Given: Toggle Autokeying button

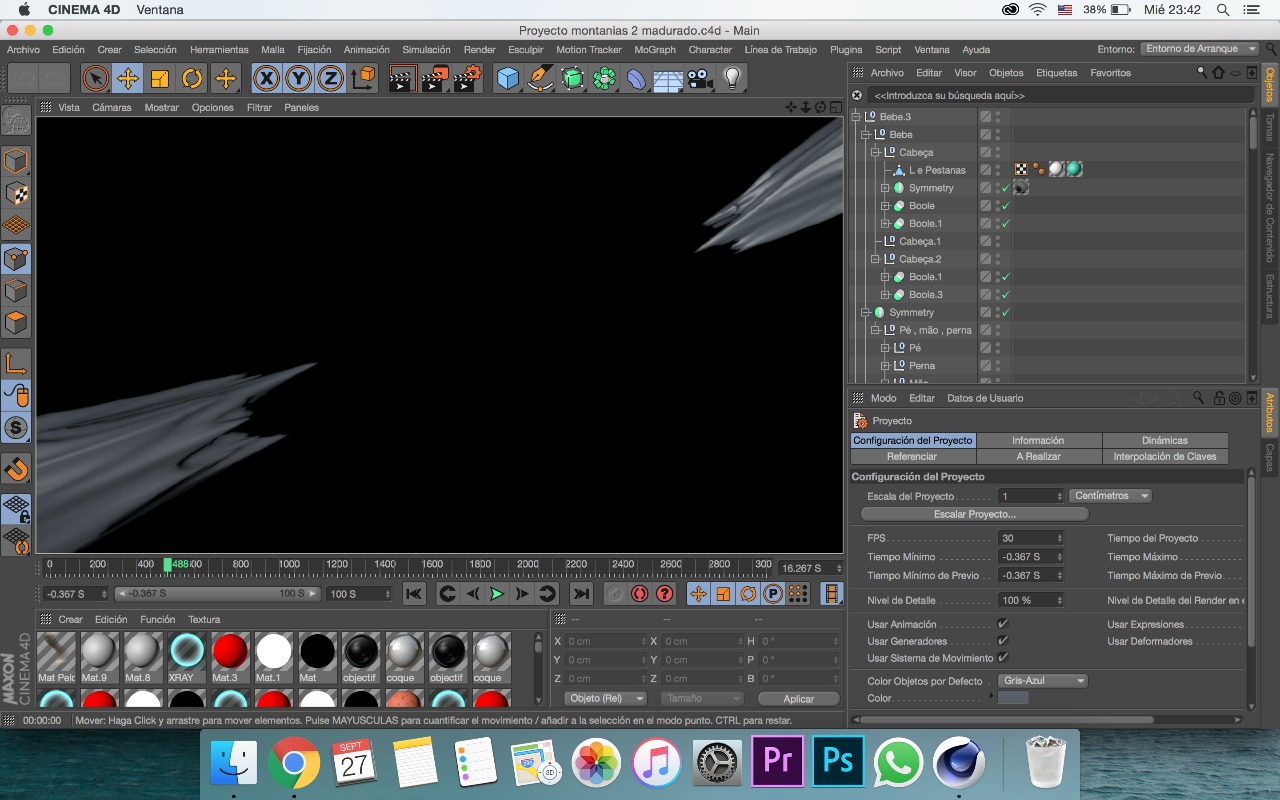Looking at the screenshot, I should 640,594.
